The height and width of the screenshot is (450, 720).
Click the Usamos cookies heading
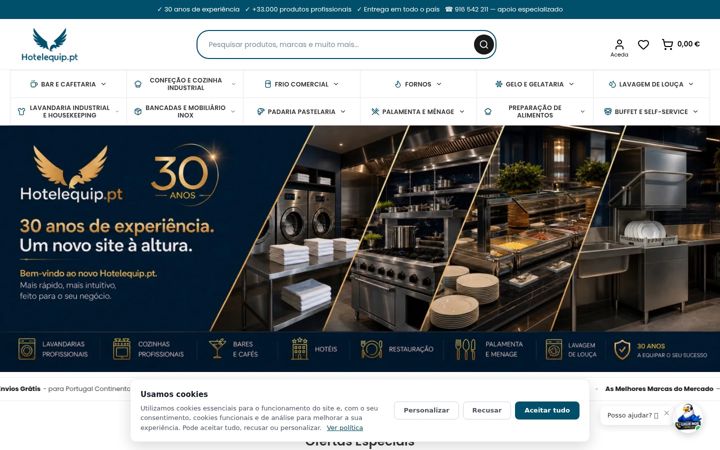[x=174, y=394]
